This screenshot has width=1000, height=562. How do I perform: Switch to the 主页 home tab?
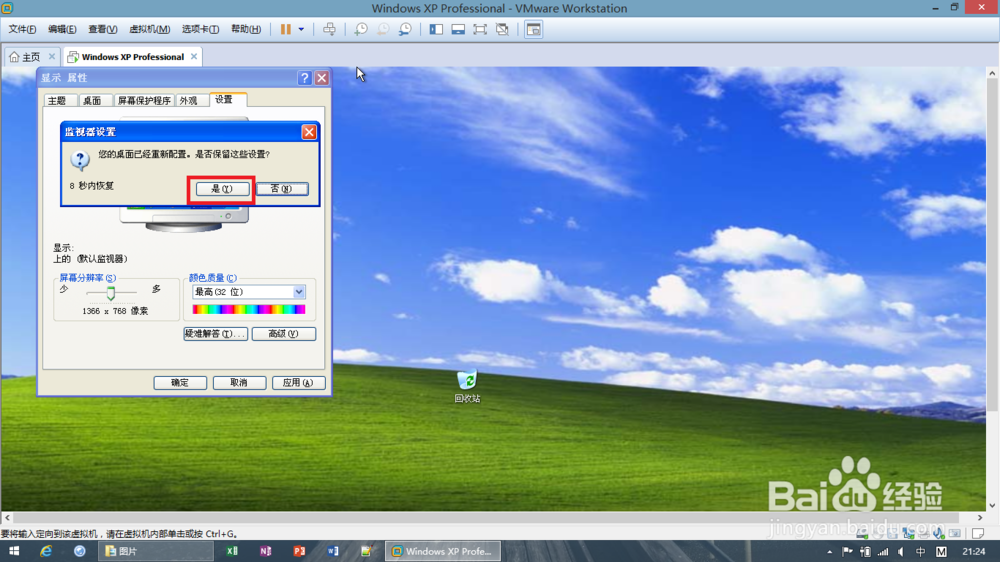pyautogui.click(x=26, y=57)
